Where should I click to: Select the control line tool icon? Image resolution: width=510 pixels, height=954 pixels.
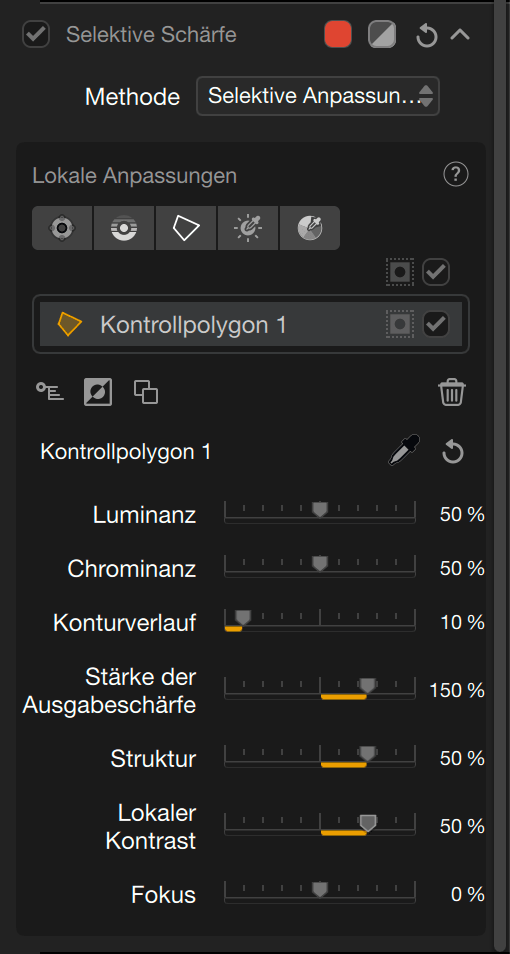pyautogui.click(x=124, y=228)
